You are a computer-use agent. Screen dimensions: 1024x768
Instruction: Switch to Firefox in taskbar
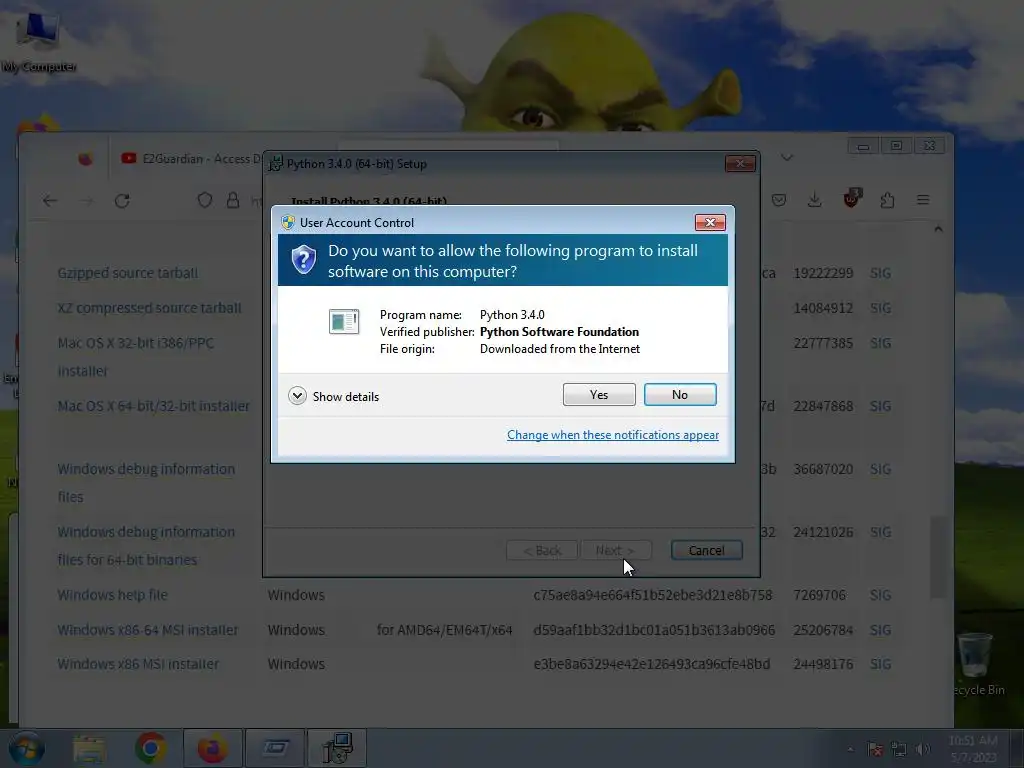pyautogui.click(x=212, y=748)
